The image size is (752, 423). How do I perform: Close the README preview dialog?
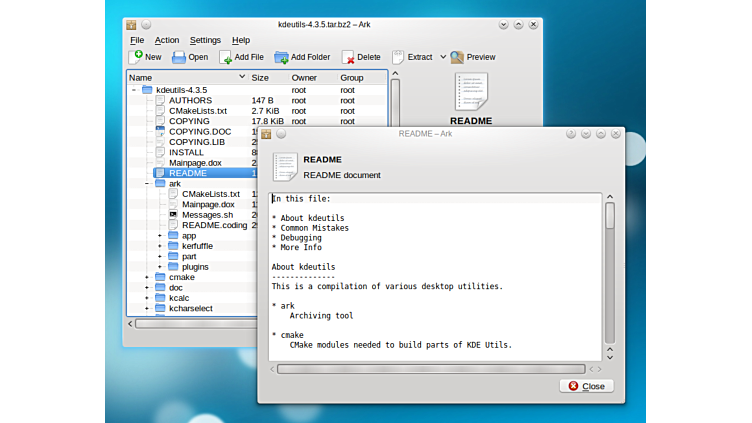[x=586, y=386]
